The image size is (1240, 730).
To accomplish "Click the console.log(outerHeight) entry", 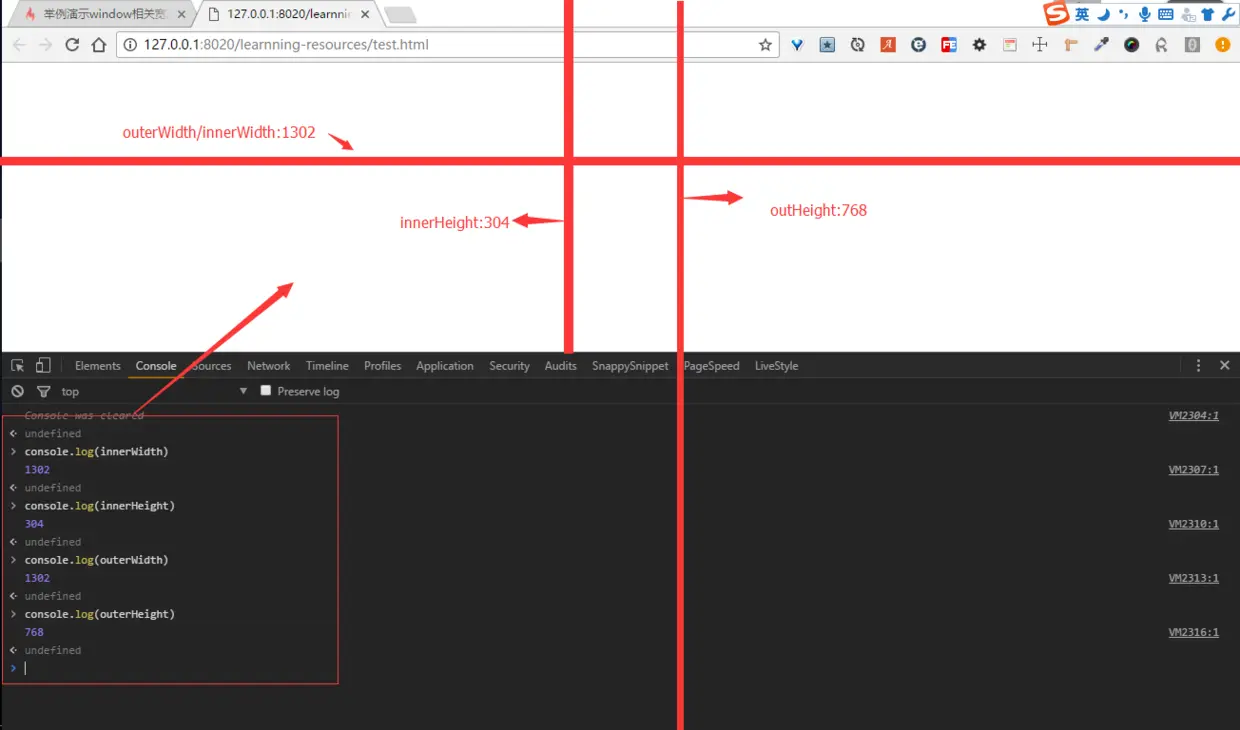I will pos(100,614).
